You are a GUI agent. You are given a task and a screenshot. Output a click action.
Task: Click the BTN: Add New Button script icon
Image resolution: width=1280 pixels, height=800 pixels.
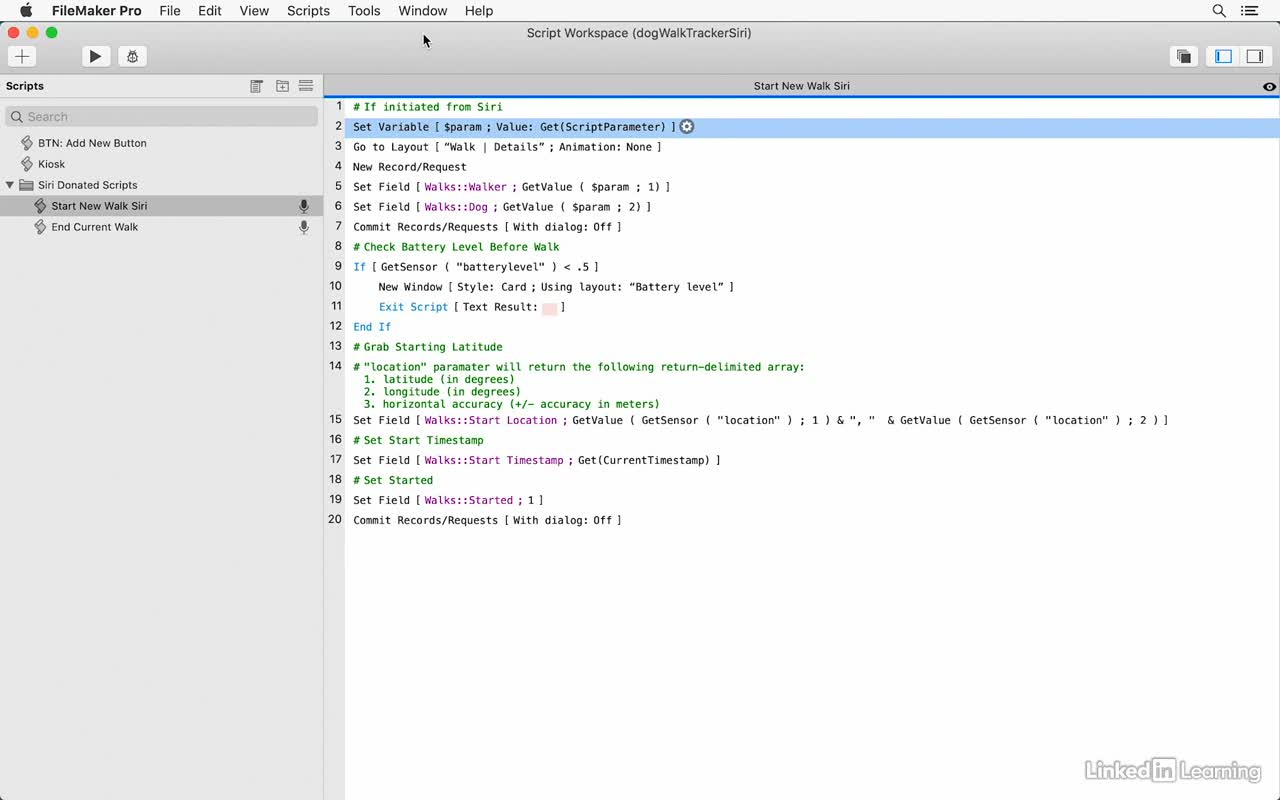[x=27, y=143]
